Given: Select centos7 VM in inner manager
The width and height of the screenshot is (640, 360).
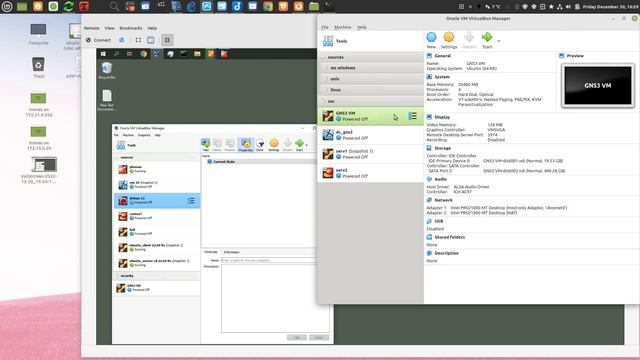Looking at the screenshot, I should tap(157, 216).
